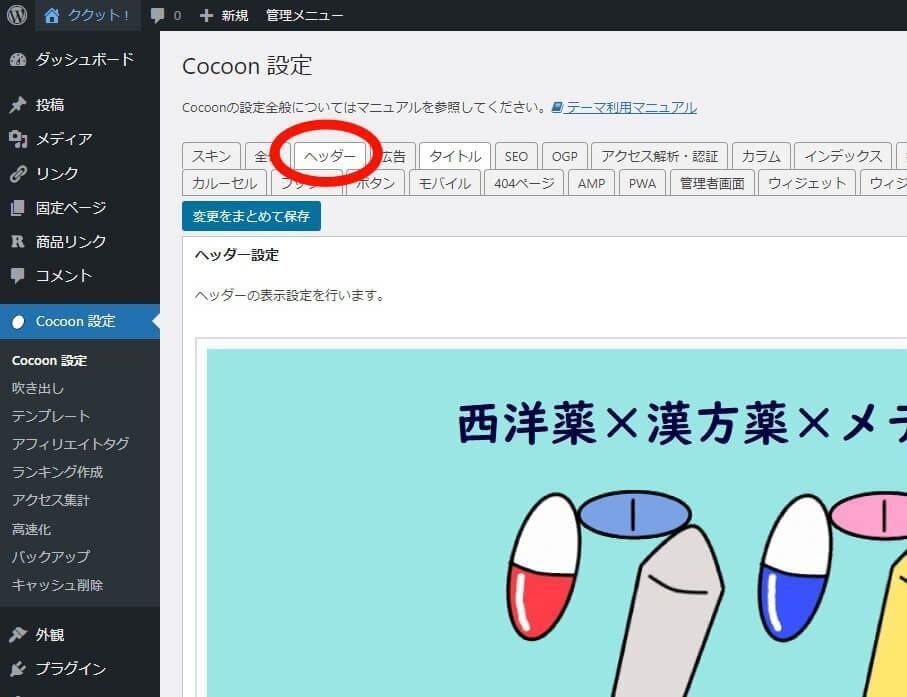Open the comments bubble icon in the admin bar
The width and height of the screenshot is (907, 697).
pyautogui.click(x=157, y=16)
